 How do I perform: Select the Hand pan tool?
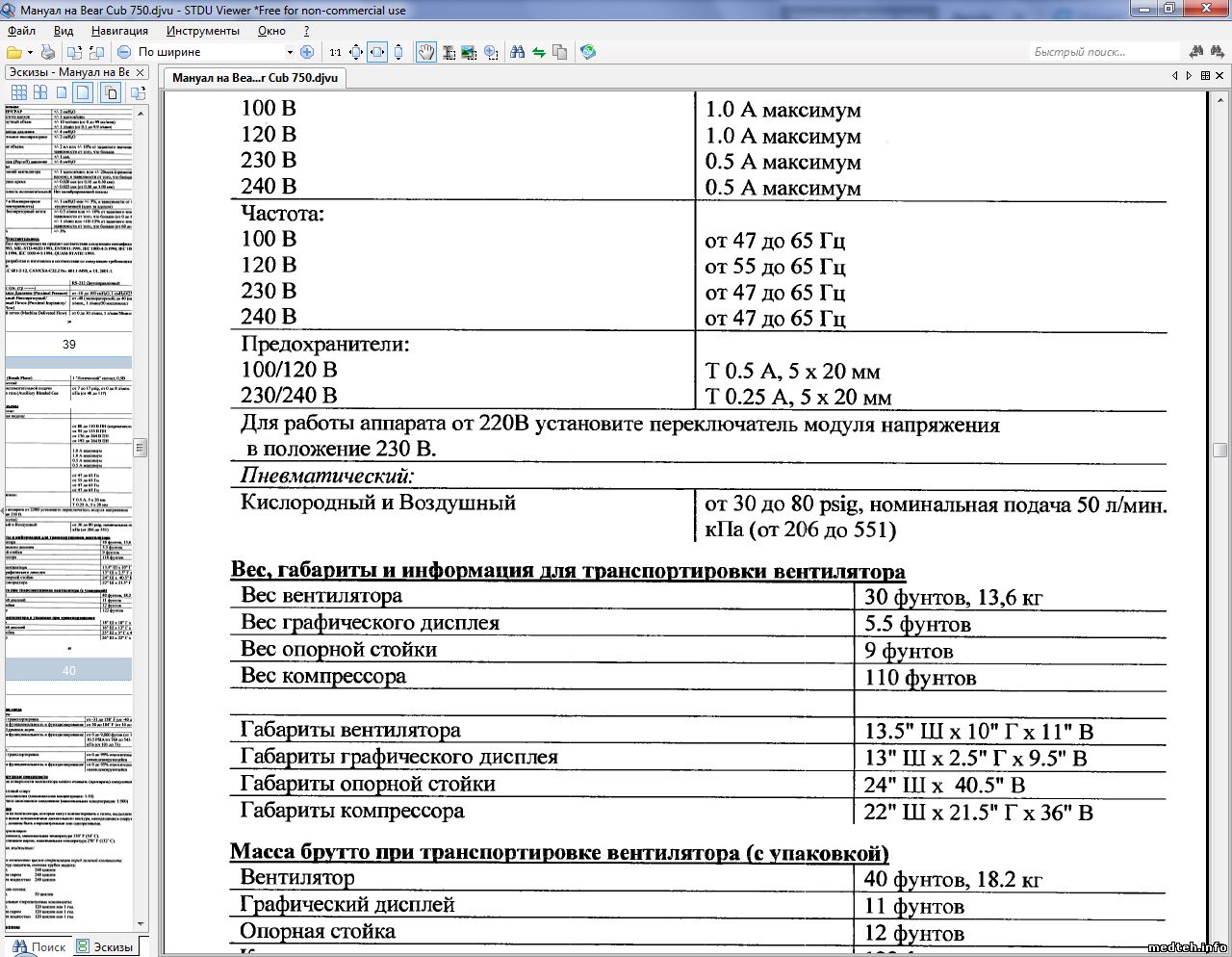point(425,52)
